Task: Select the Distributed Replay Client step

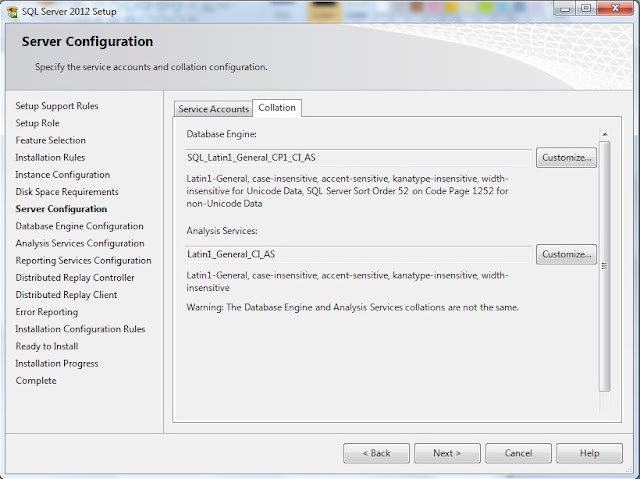Action: coord(66,295)
